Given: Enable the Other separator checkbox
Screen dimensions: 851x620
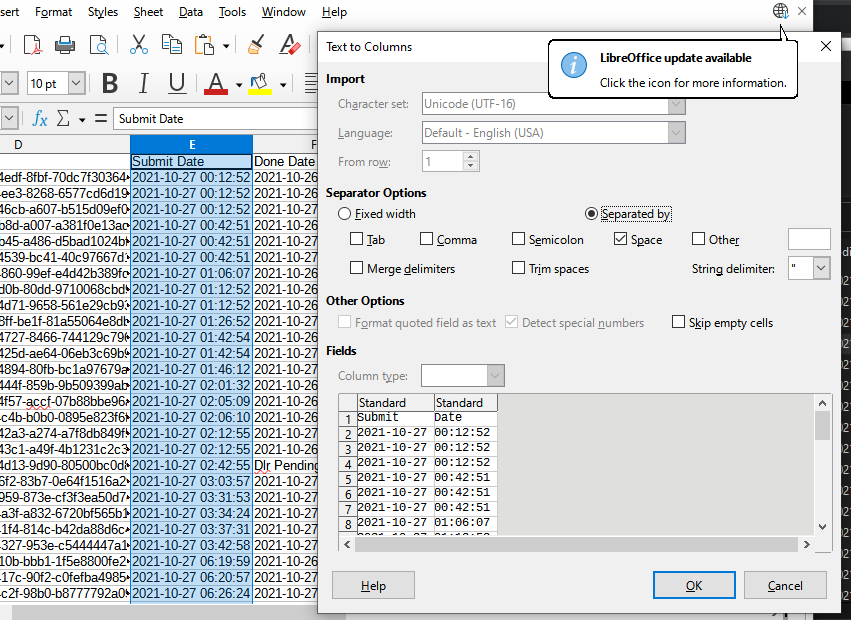Looking at the screenshot, I should (x=698, y=239).
